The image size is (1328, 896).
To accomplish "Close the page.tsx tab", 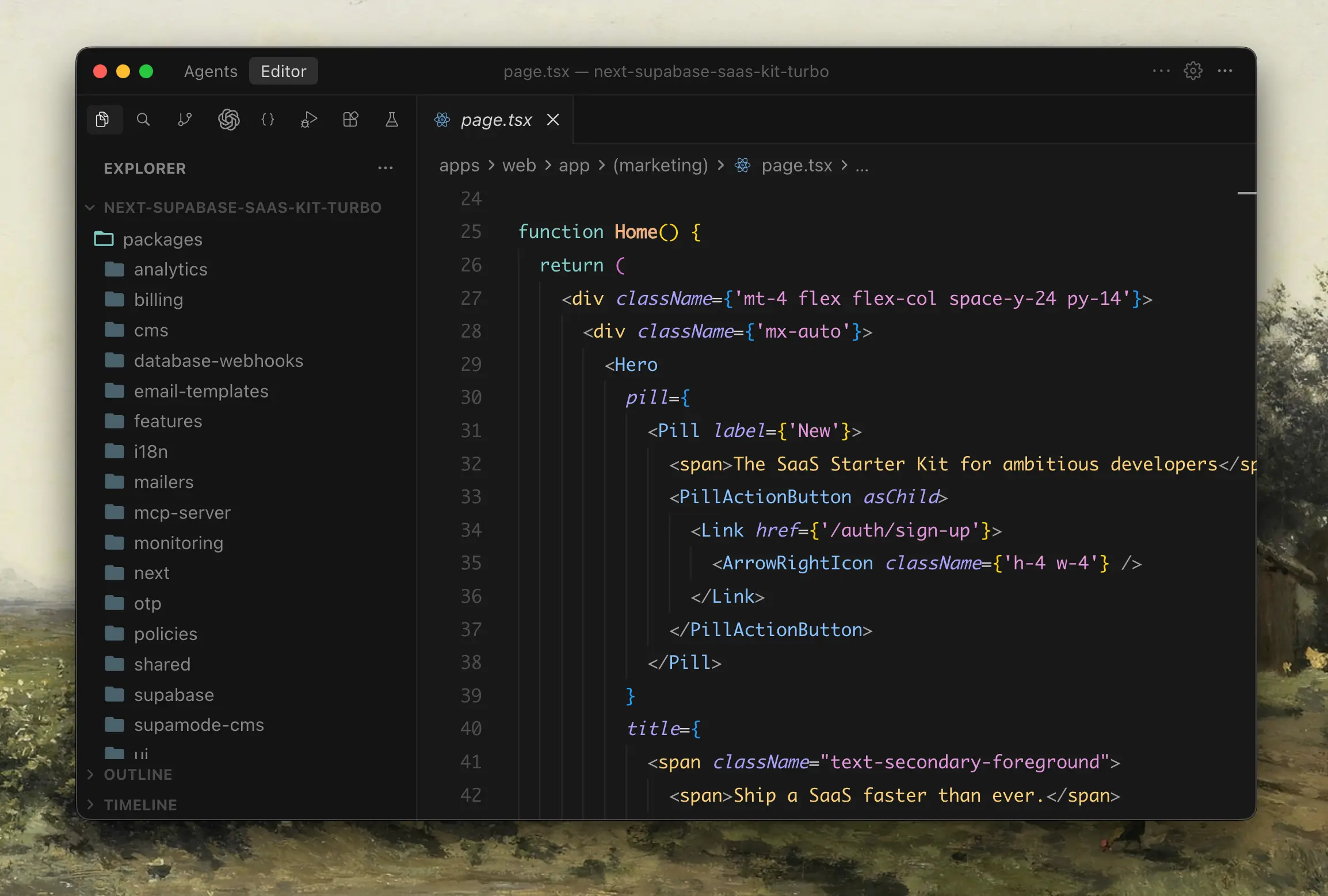I will coord(553,120).
